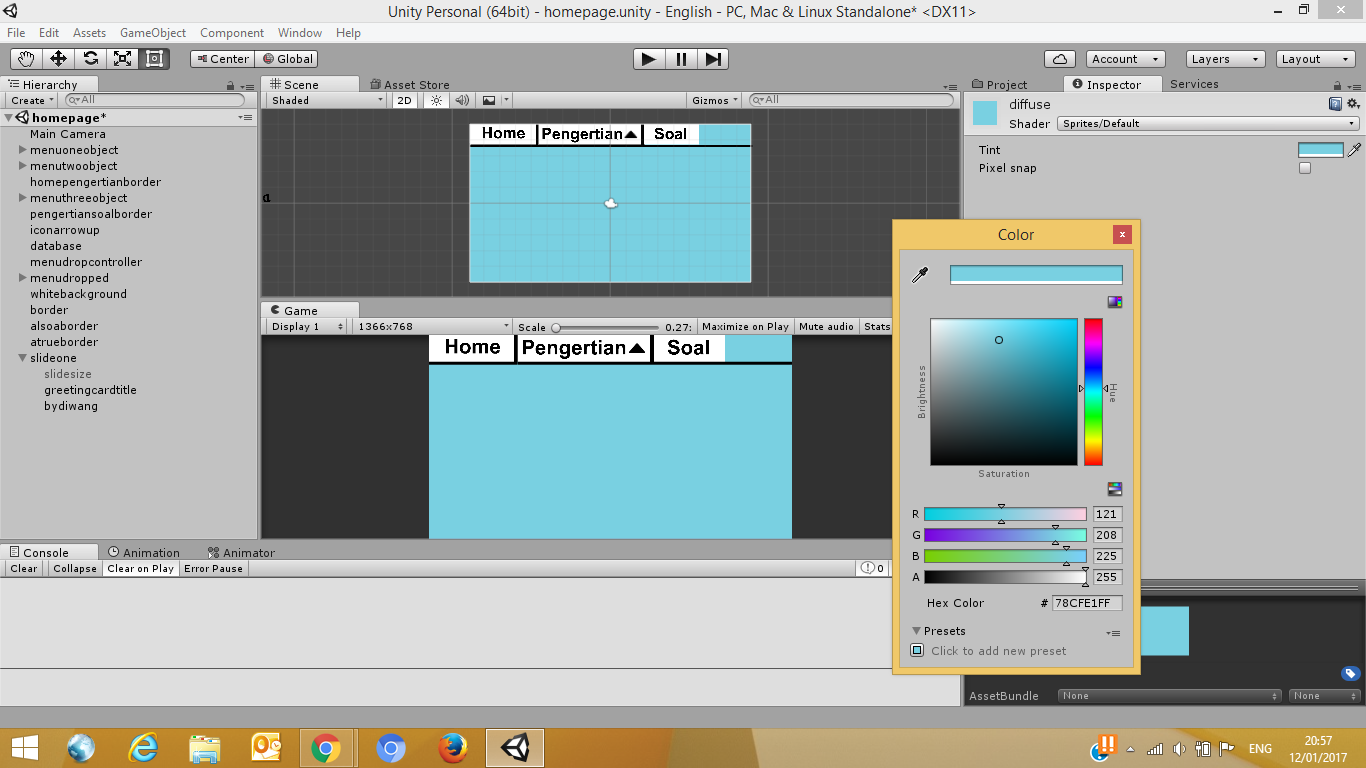Click the Hex Color input field
The width and height of the screenshot is (1366, 768).
[1086, 603]
